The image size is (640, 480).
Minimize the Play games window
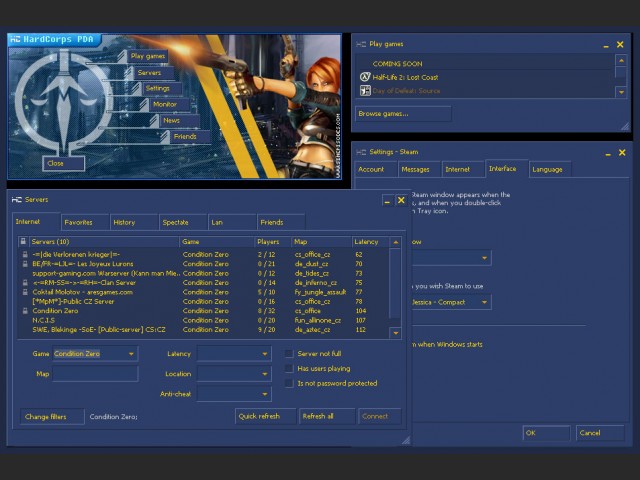[x=606, y=45]
